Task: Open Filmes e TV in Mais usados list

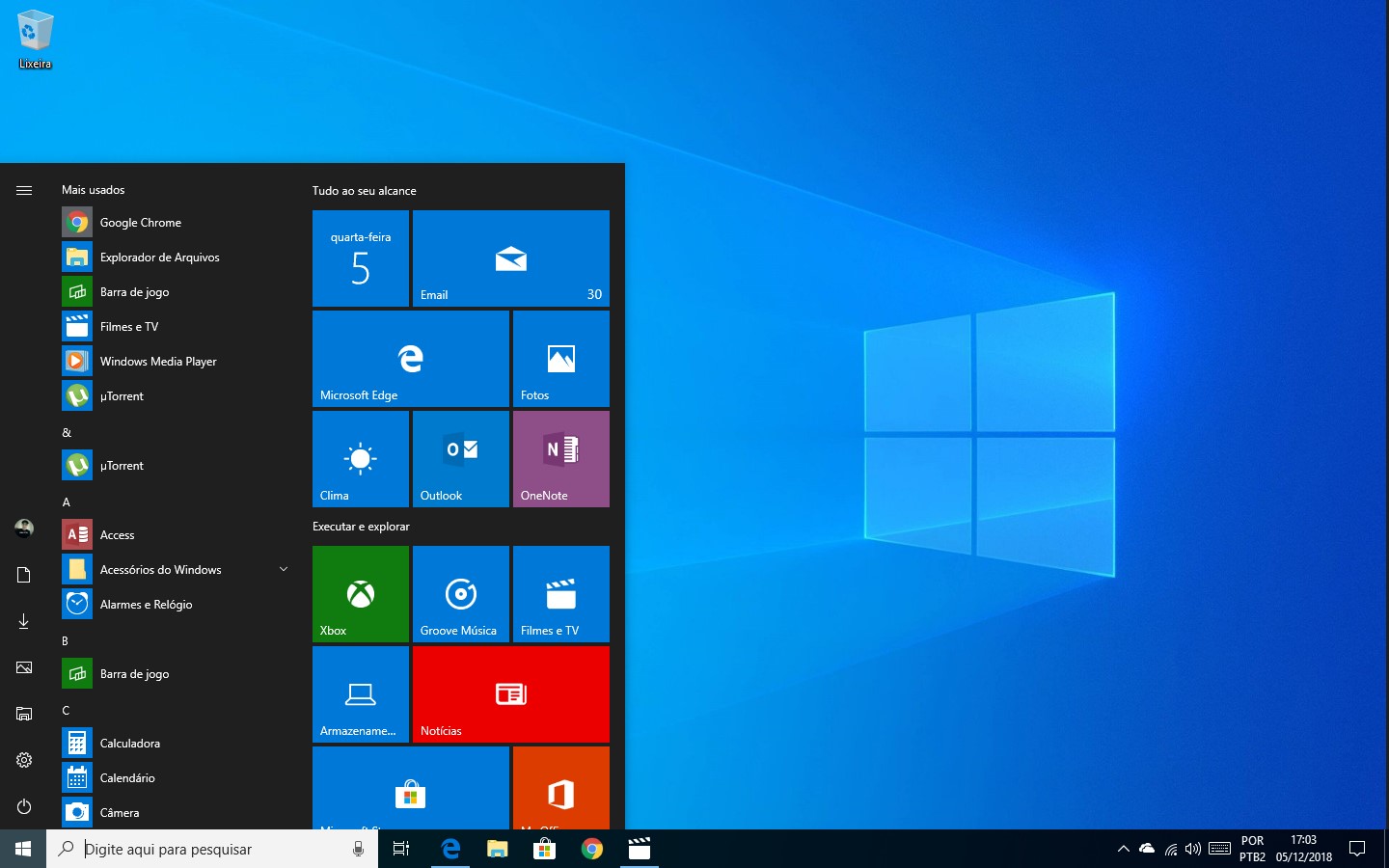Action: [177, 327]
